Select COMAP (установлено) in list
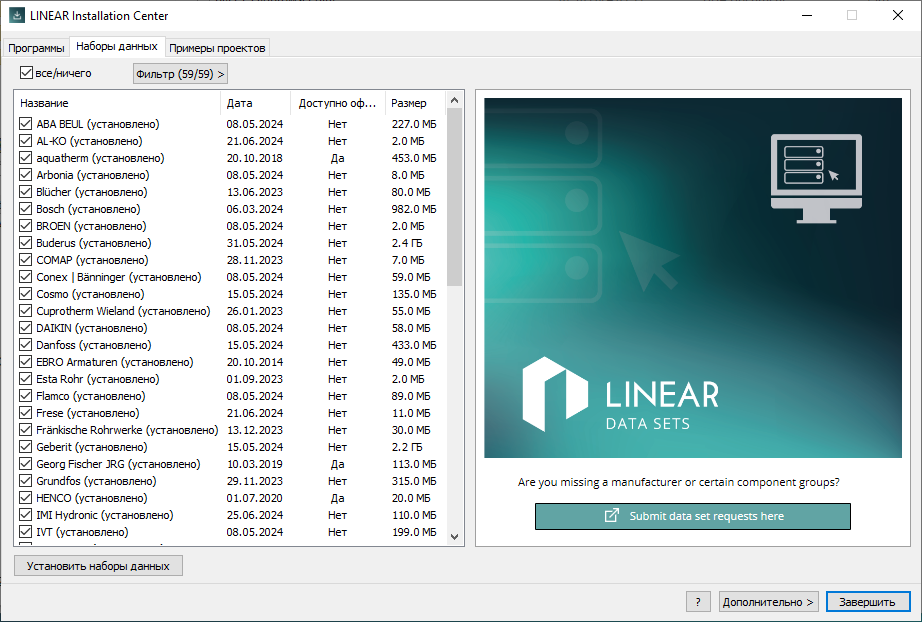922x622 pixels. click(229, 260)
